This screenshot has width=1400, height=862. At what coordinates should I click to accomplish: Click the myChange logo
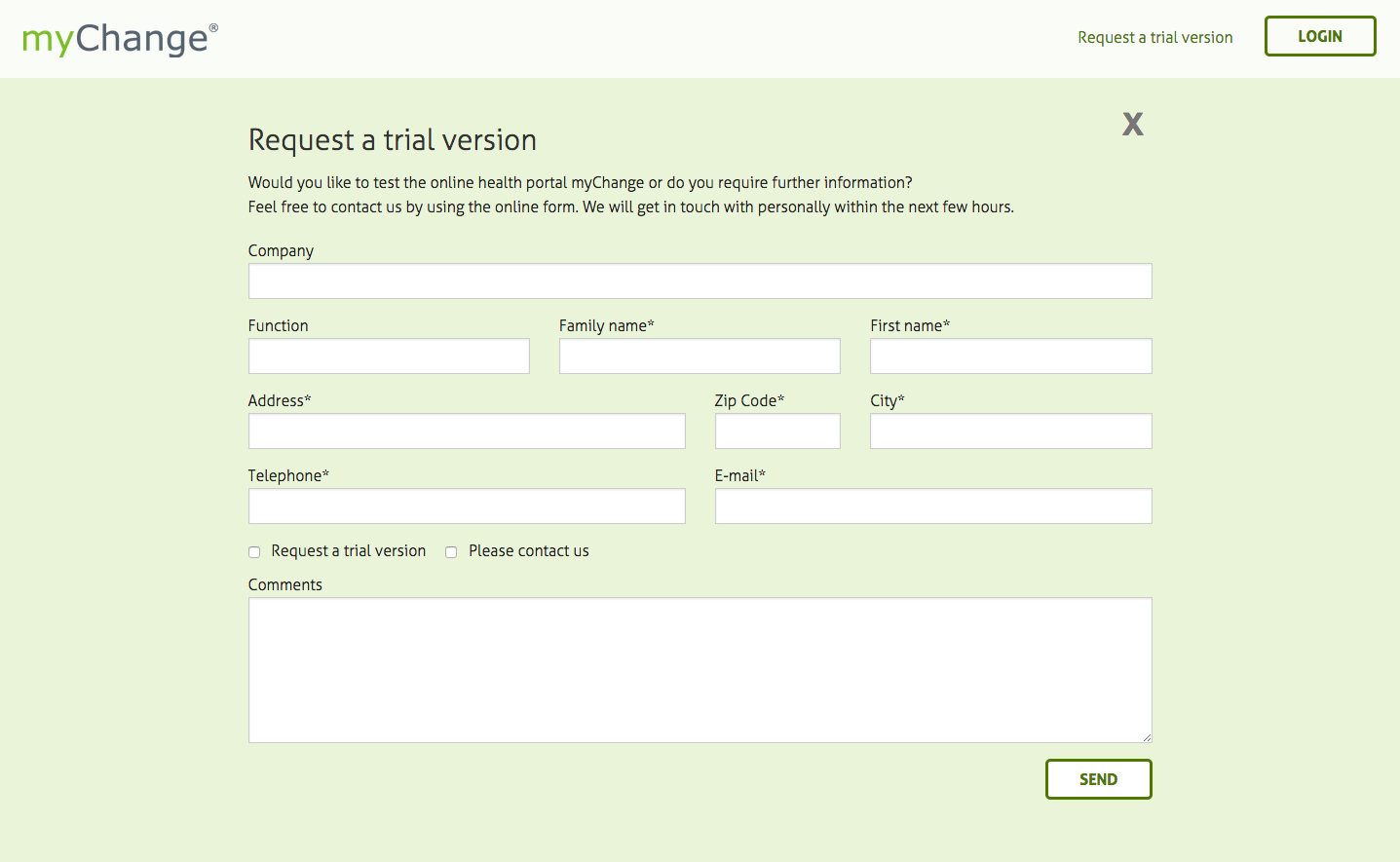coord(119,39)
